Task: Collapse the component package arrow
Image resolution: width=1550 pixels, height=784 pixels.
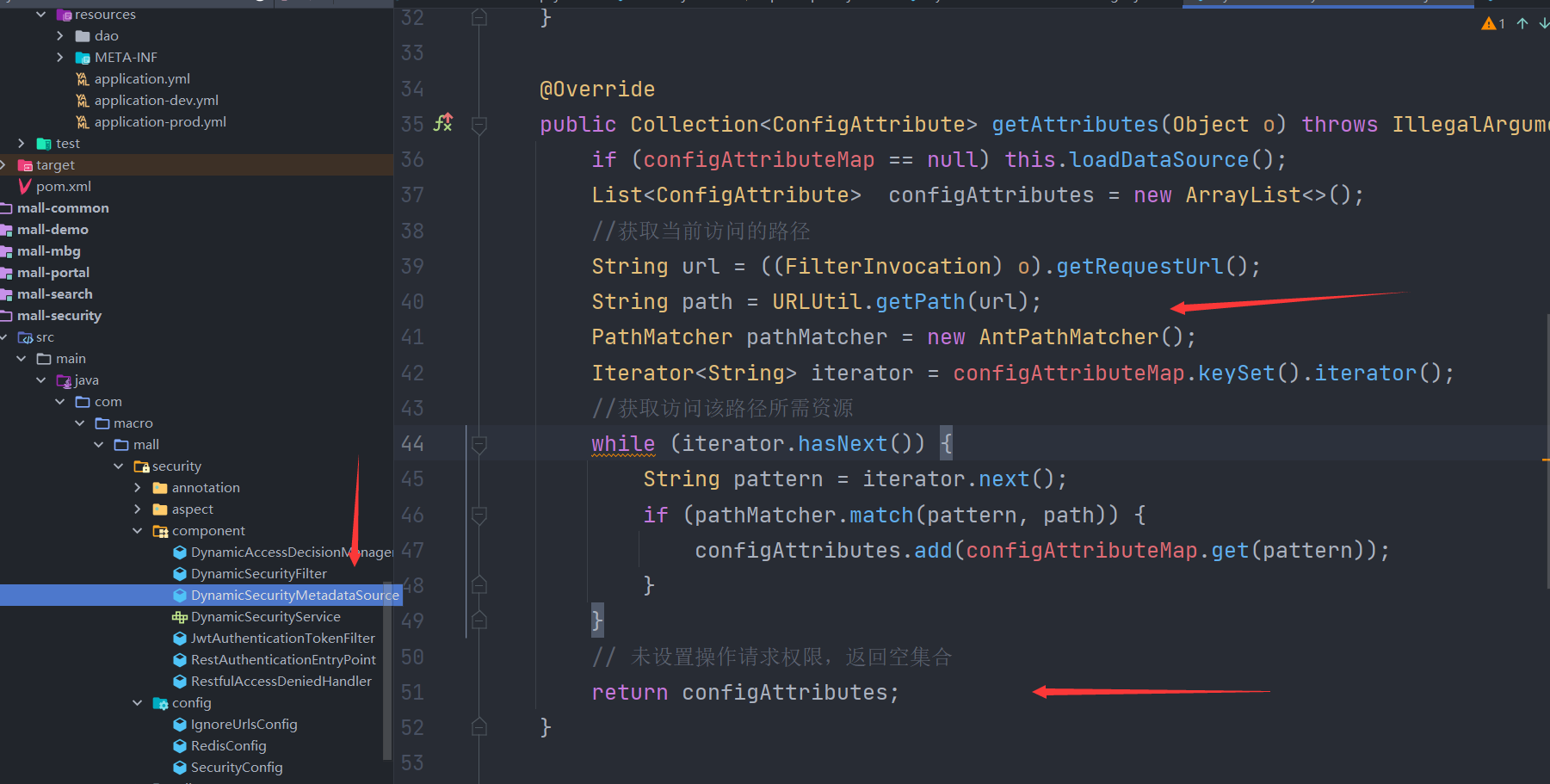Action: 137,530
